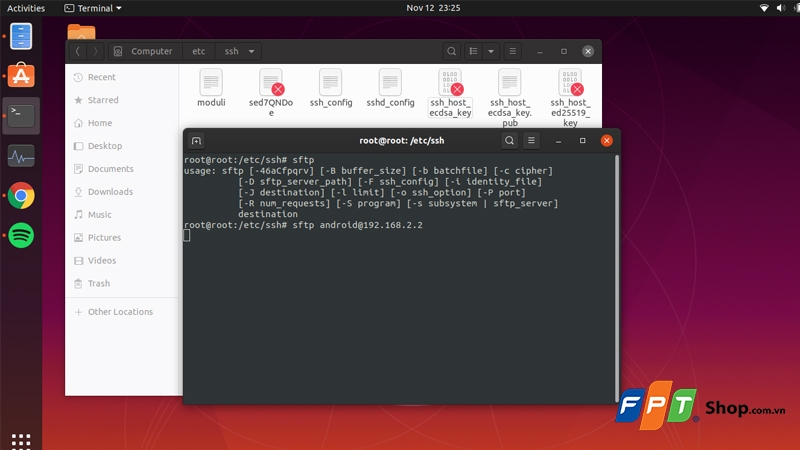Select the ssh_config file
Image resolution: width=800 pixels, height=450 pixels.
click(x=331, y=88)
